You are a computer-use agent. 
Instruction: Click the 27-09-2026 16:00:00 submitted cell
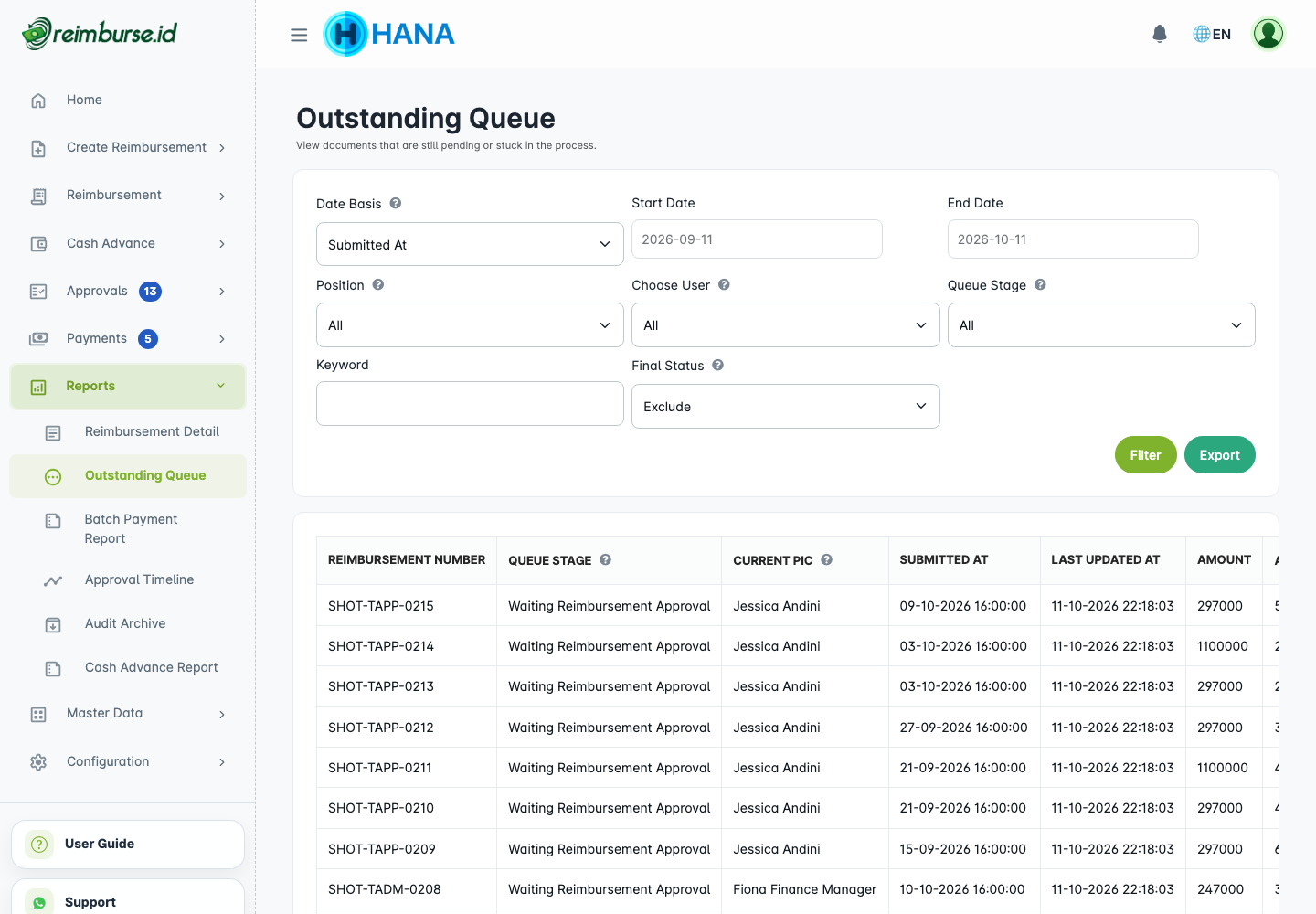(964, 728)
